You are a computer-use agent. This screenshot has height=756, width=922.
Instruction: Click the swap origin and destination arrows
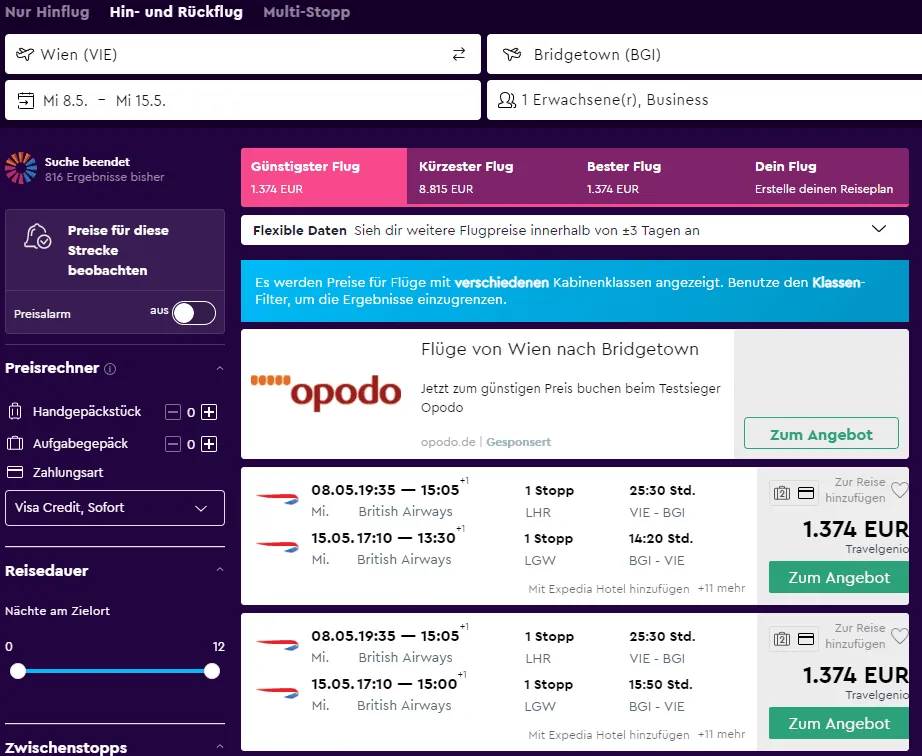point(459,54)
